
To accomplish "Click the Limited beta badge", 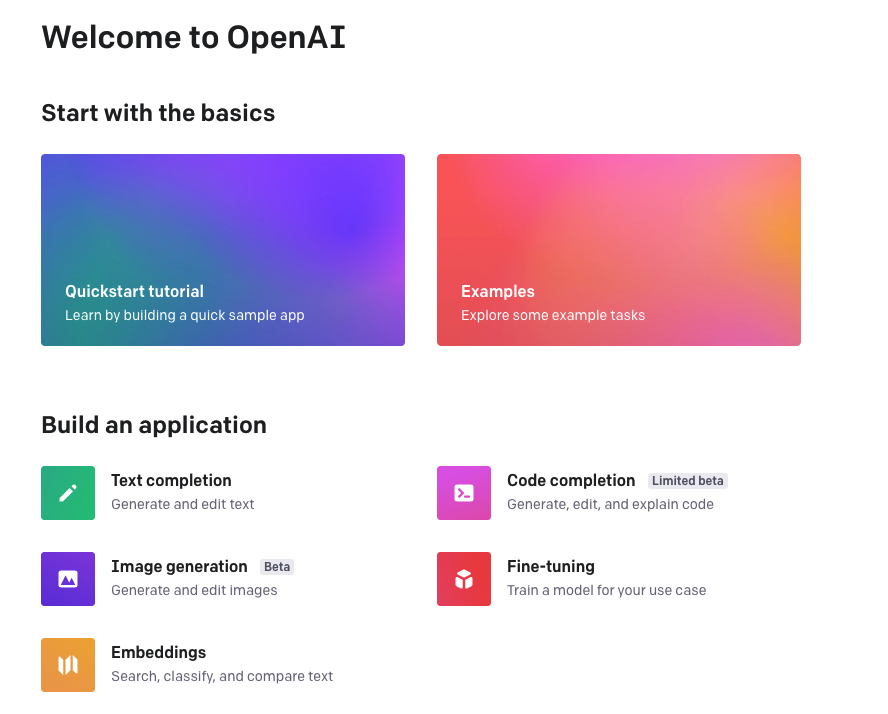I will 688,481.
